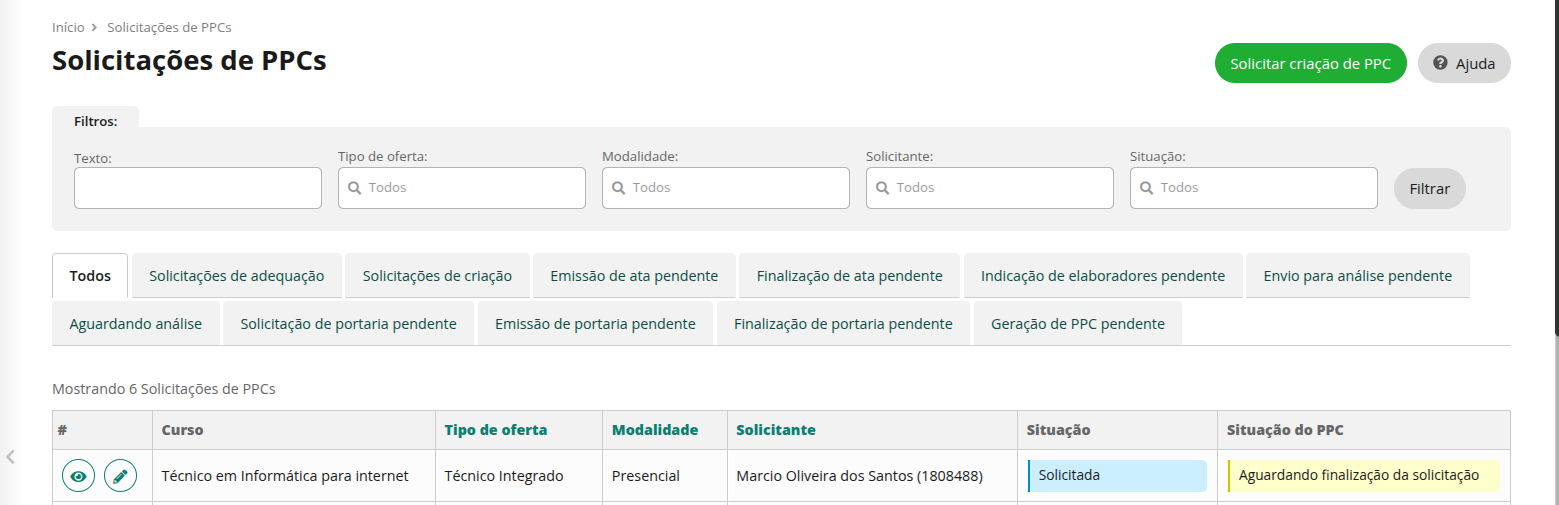The width and height of the screenshot is (1559, 505).
Task: Switch to Aguardando análise tab
Action: (135, 324)
